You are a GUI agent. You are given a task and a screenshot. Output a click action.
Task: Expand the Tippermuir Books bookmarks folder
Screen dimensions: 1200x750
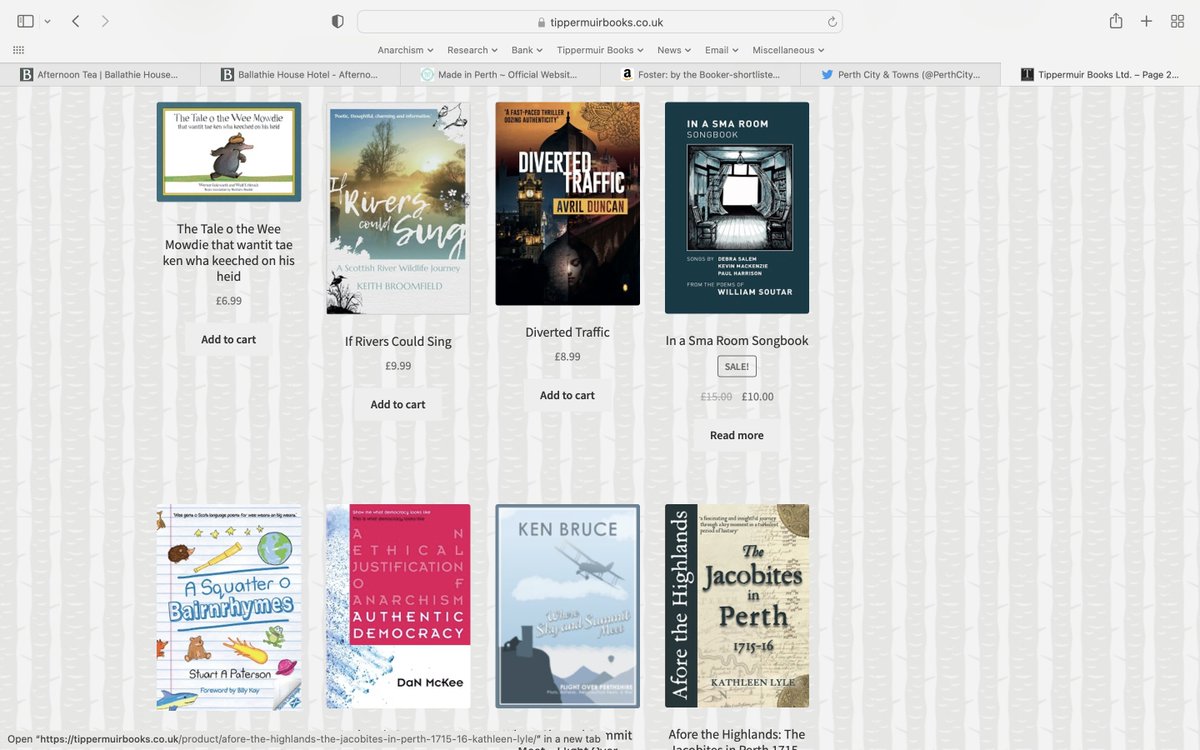[600, 50]
